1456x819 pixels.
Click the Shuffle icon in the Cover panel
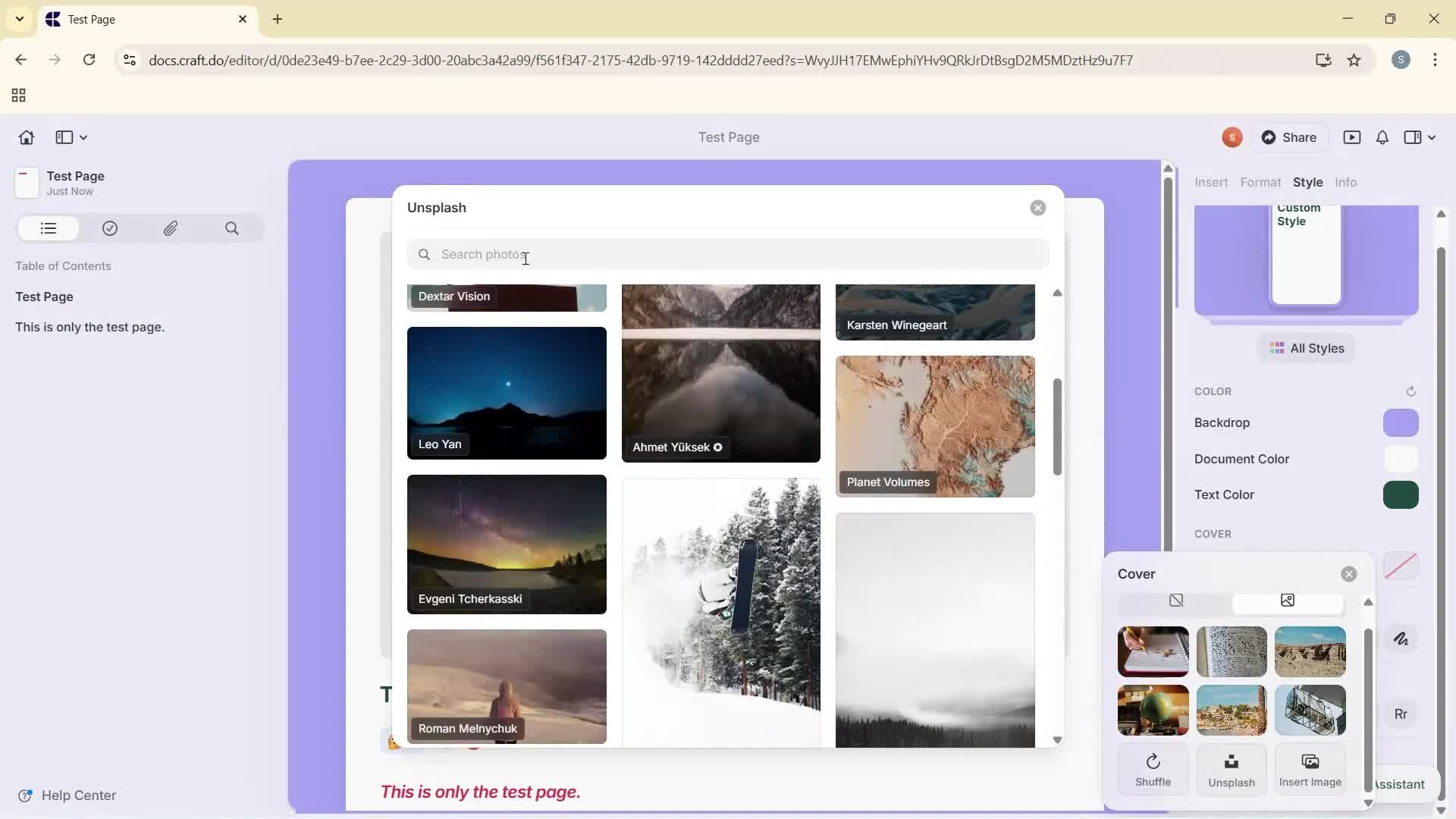point(1153,761)
